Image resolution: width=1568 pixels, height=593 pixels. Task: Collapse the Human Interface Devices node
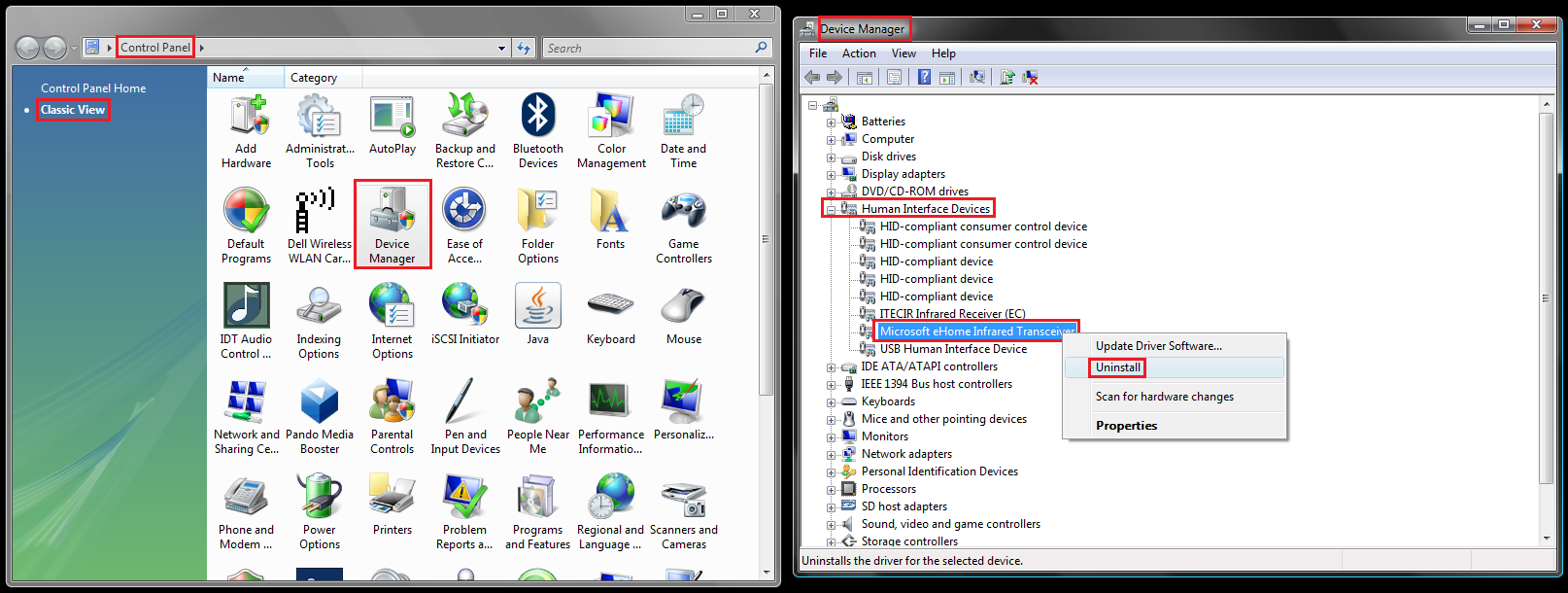point(831,209)
